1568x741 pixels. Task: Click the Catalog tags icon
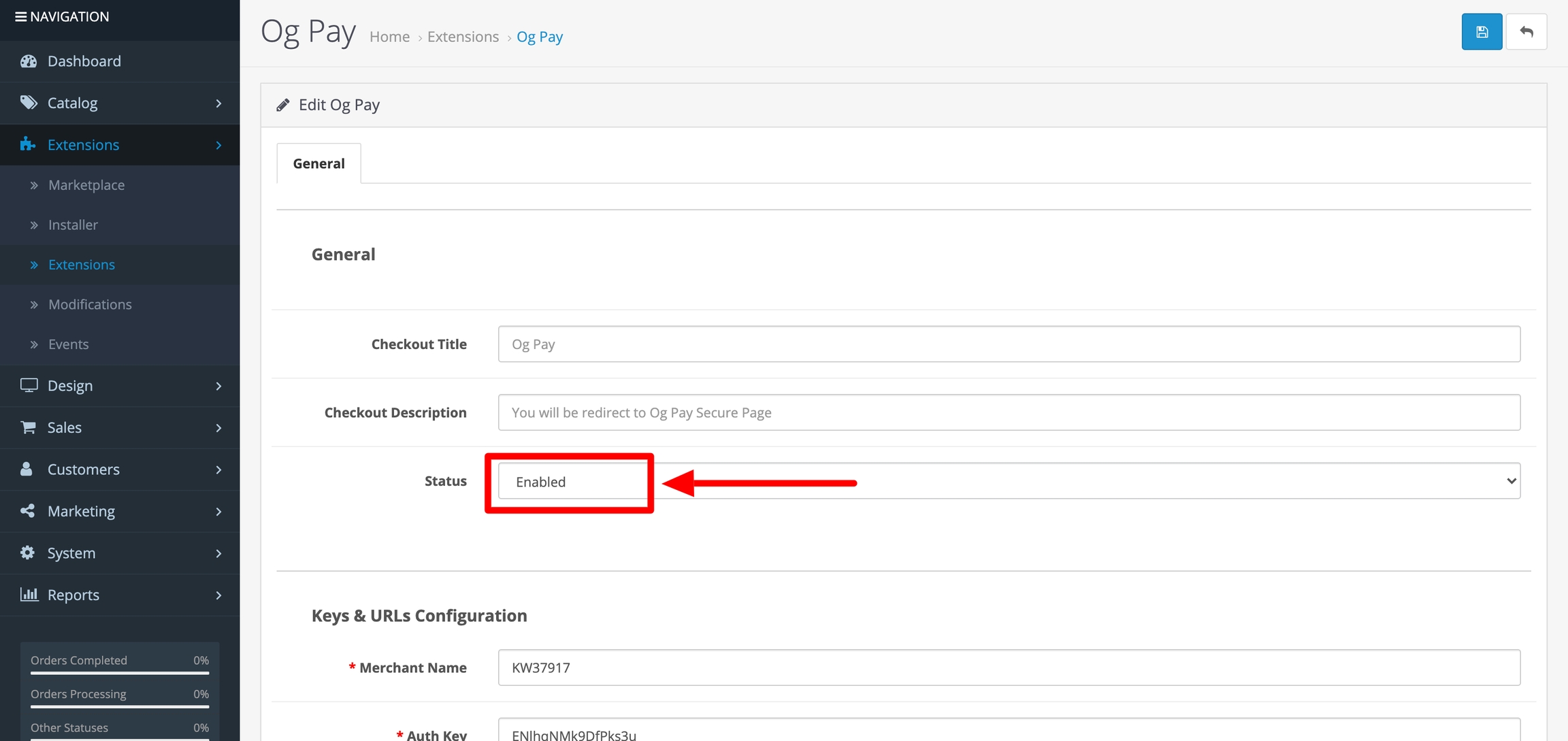28,103
